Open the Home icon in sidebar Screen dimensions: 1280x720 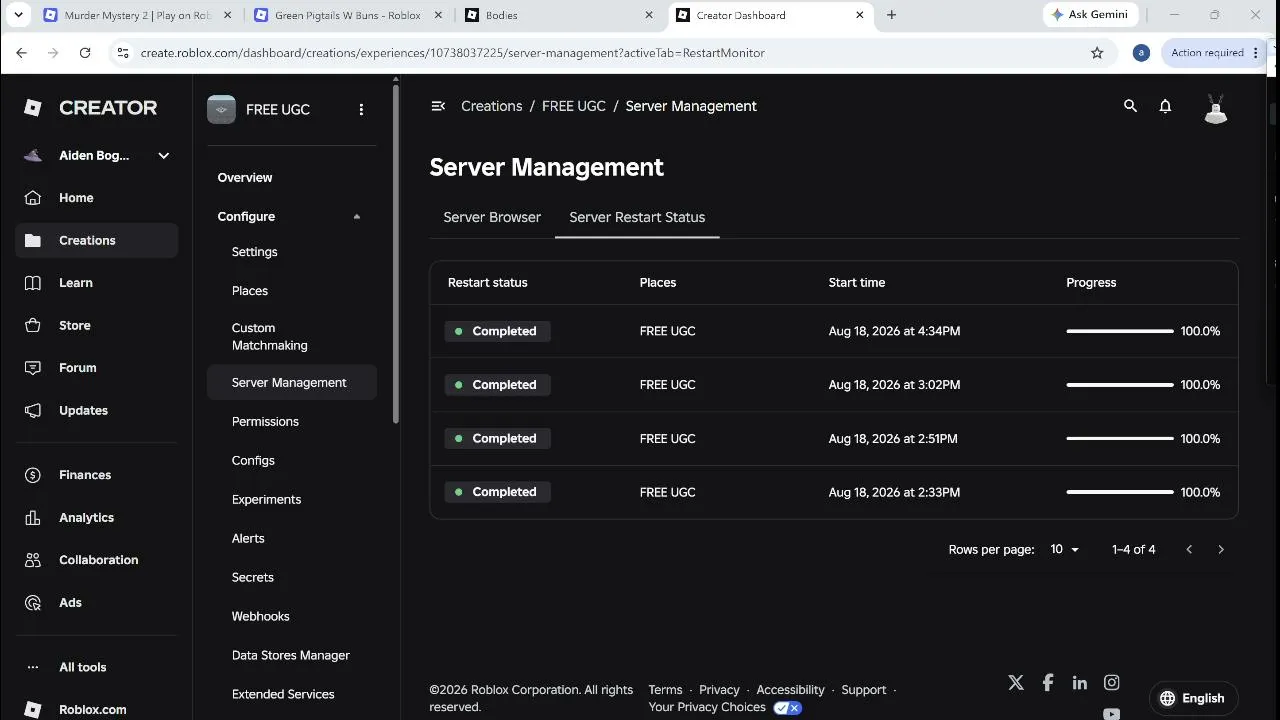click(33, 198)
